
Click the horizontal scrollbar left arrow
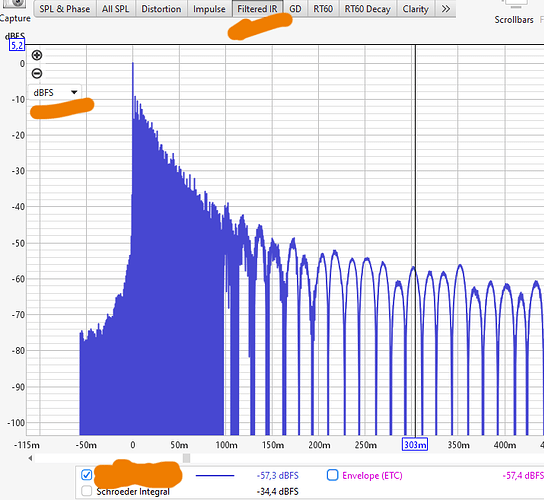(x=31, y=458)
